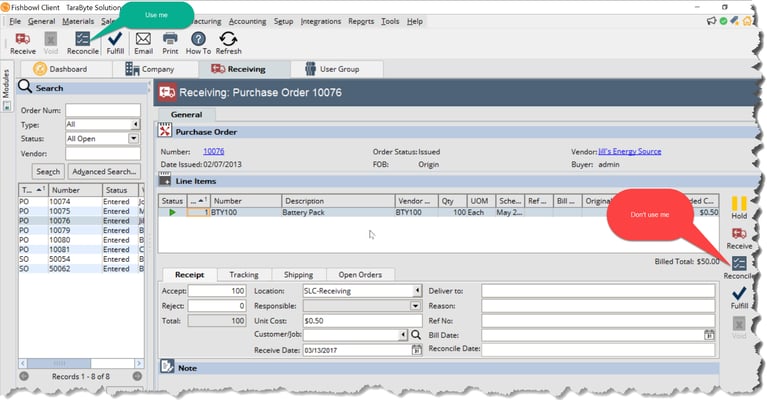This screenshot has height=400, width=767.
Task: Click magnifier next to Customer/Job field
Action: (416, 335)
